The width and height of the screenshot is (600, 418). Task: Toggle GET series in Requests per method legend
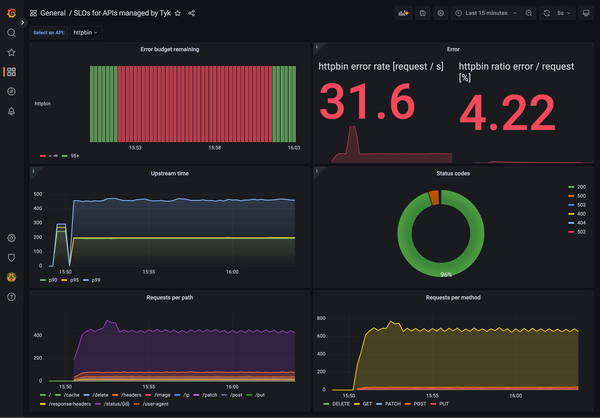coord(364,404)
